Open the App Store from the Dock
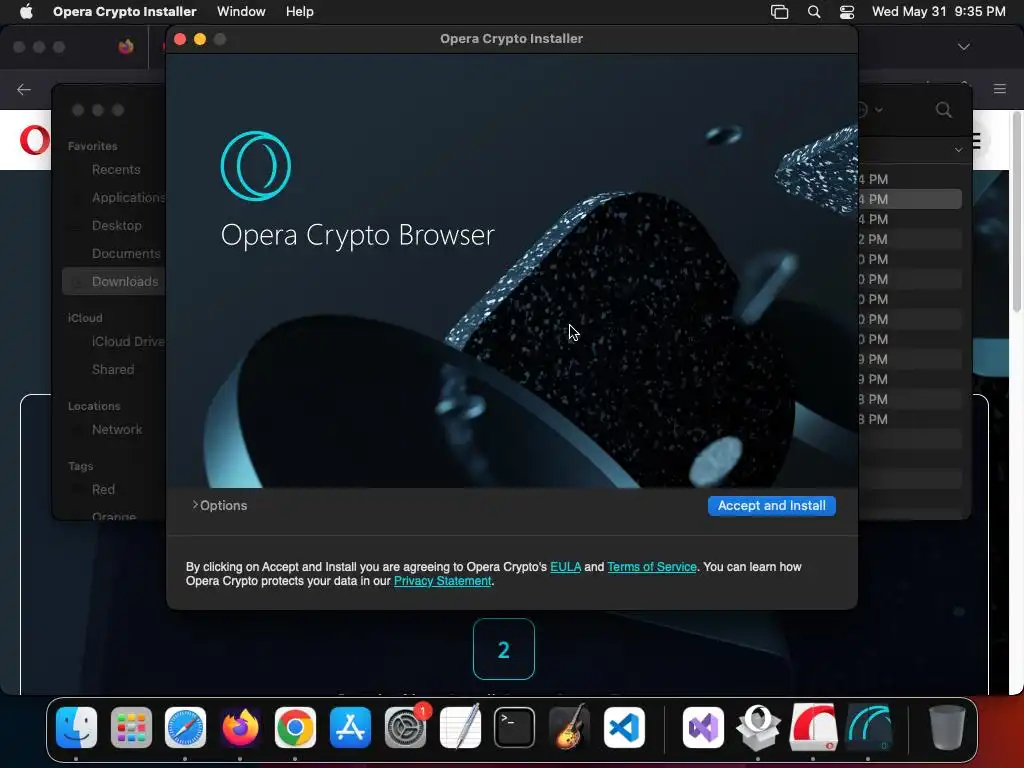Image resolution: width=1024 pixels, height=768 pixels. [350, 727]
